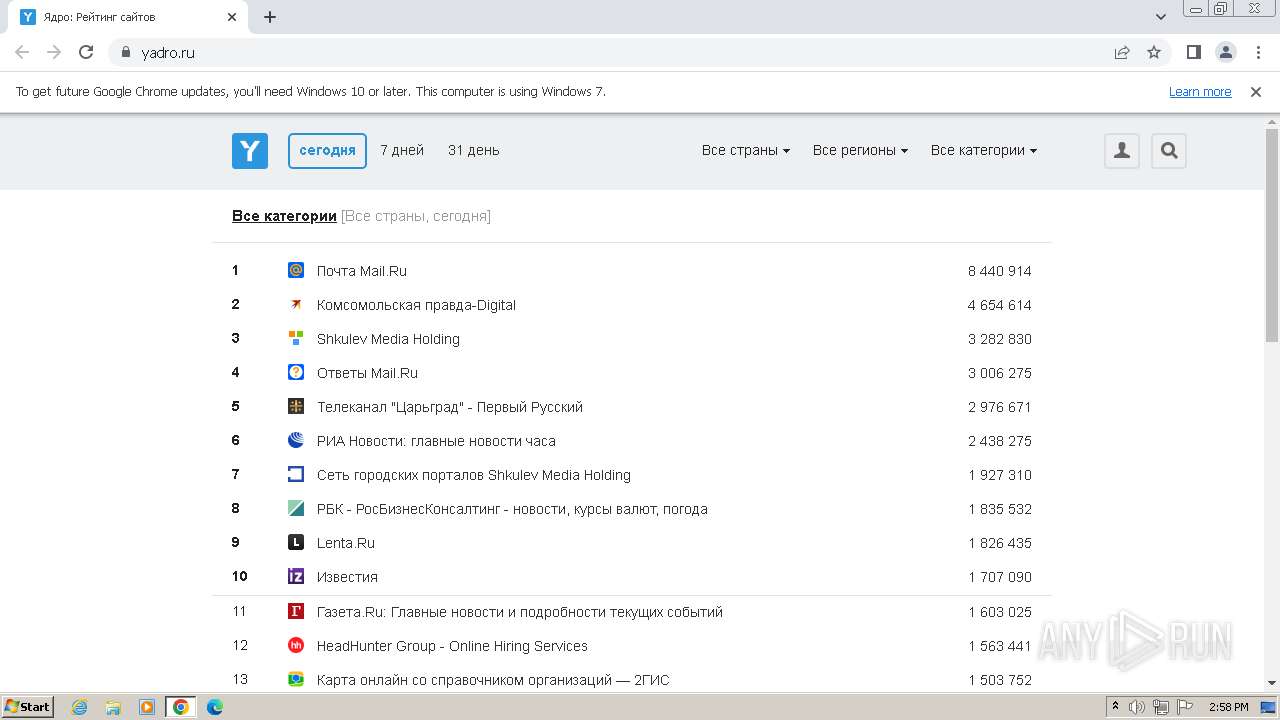This screenshot has width=1280, height=720.
Task: Open the Chrome profile avatar
Action: pos(1226,52)
